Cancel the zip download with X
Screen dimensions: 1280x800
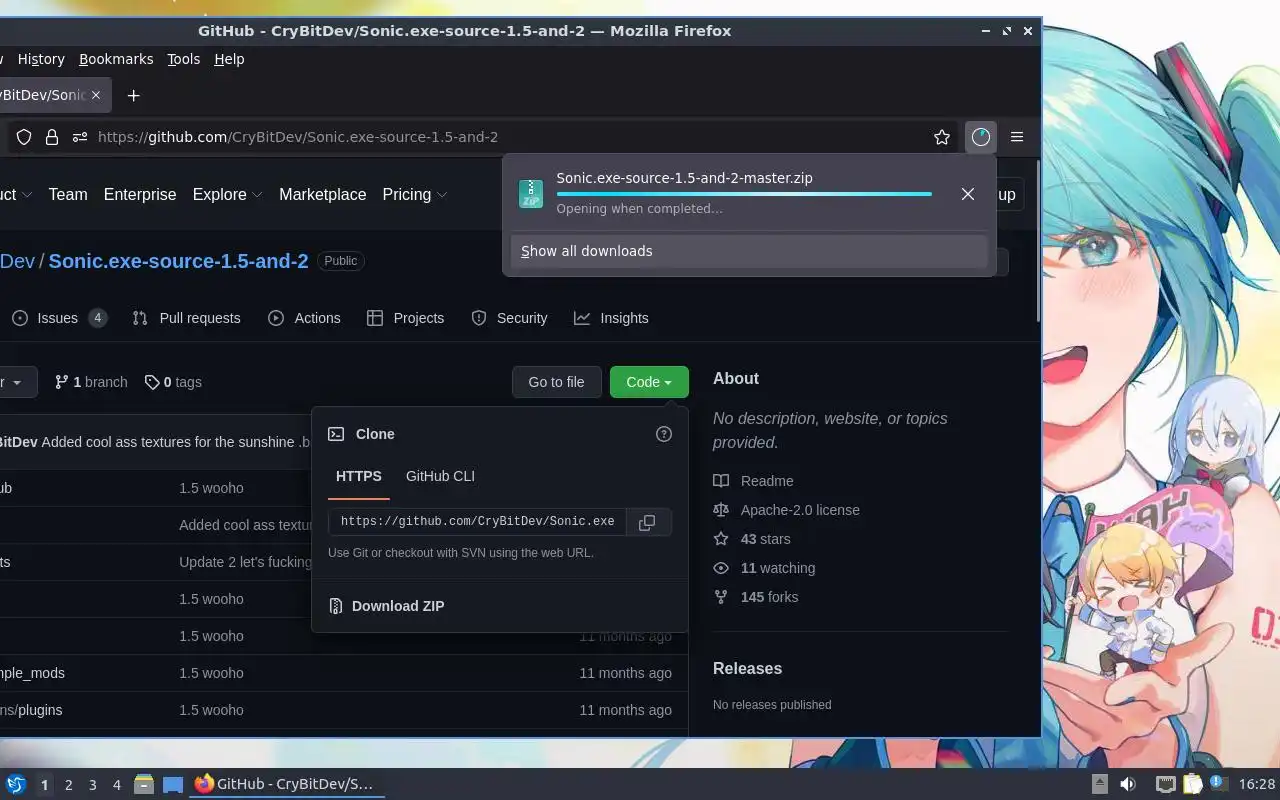pyautogui.click(x=967, y=194)
